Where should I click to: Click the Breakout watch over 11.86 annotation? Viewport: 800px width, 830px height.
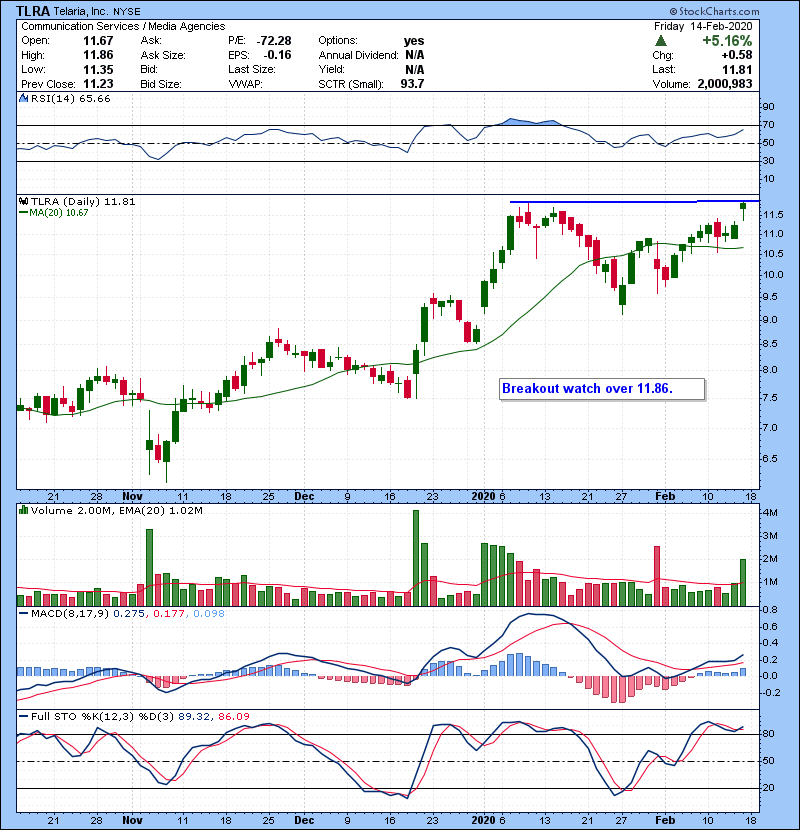(602, 389)
